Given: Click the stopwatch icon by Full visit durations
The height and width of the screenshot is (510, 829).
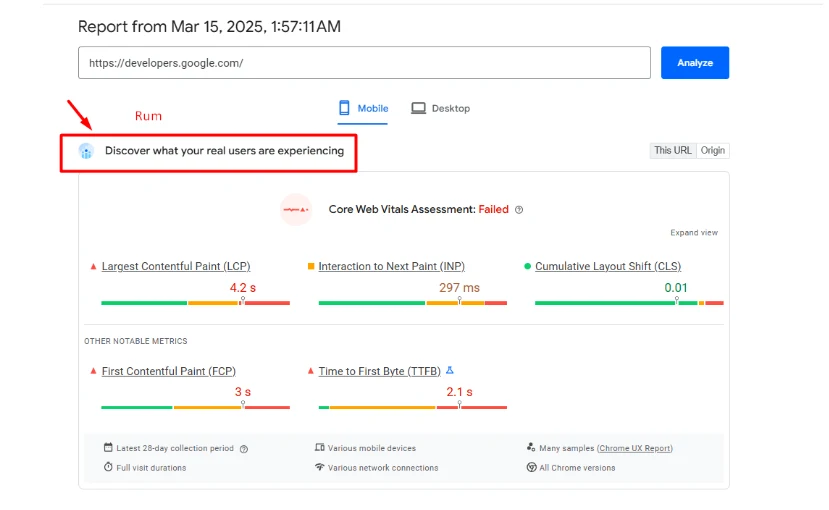Looking at the screenshot, I should 108,467.
